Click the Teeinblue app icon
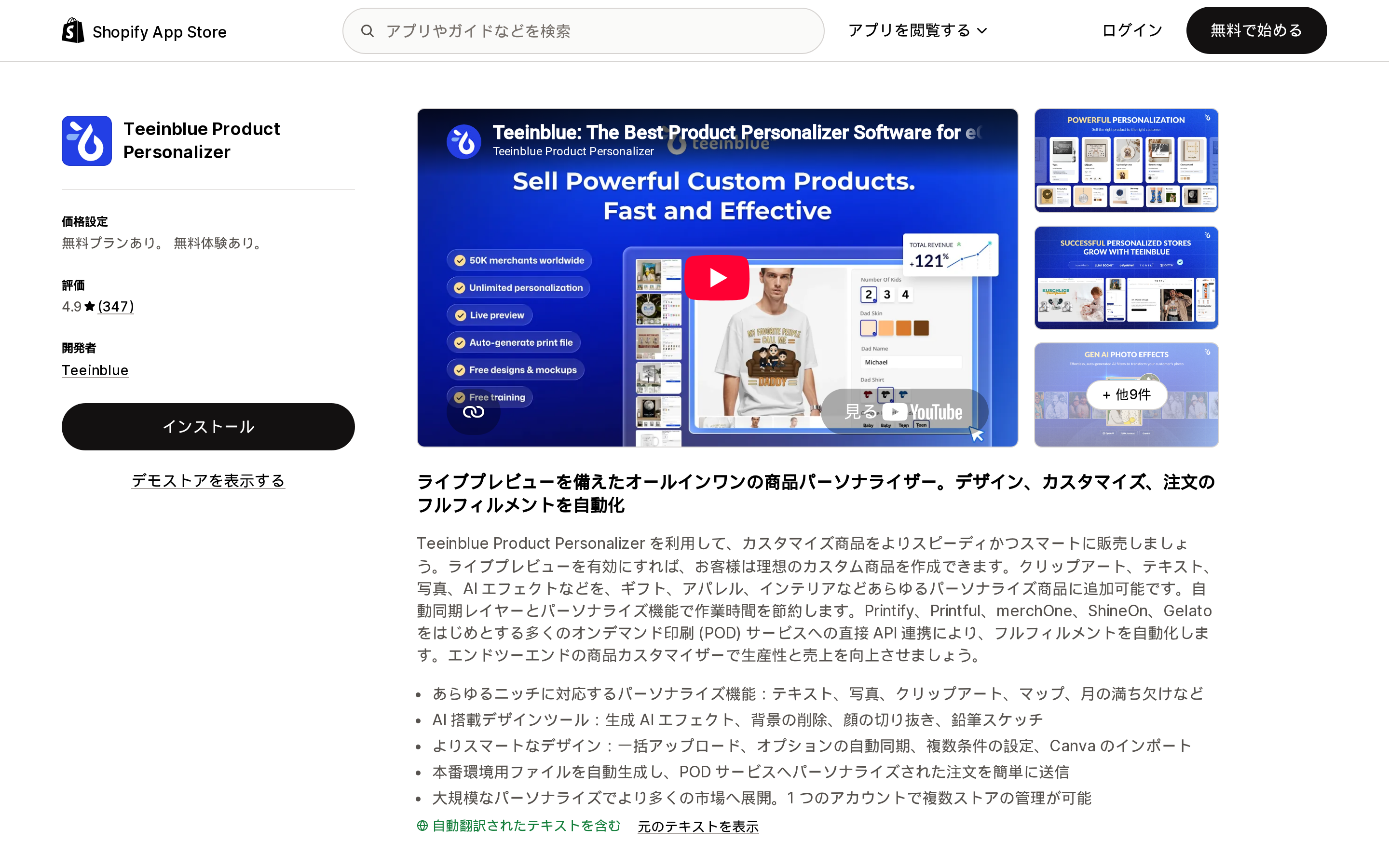The height and width of the screenshot is (868, 1389). 87,141
